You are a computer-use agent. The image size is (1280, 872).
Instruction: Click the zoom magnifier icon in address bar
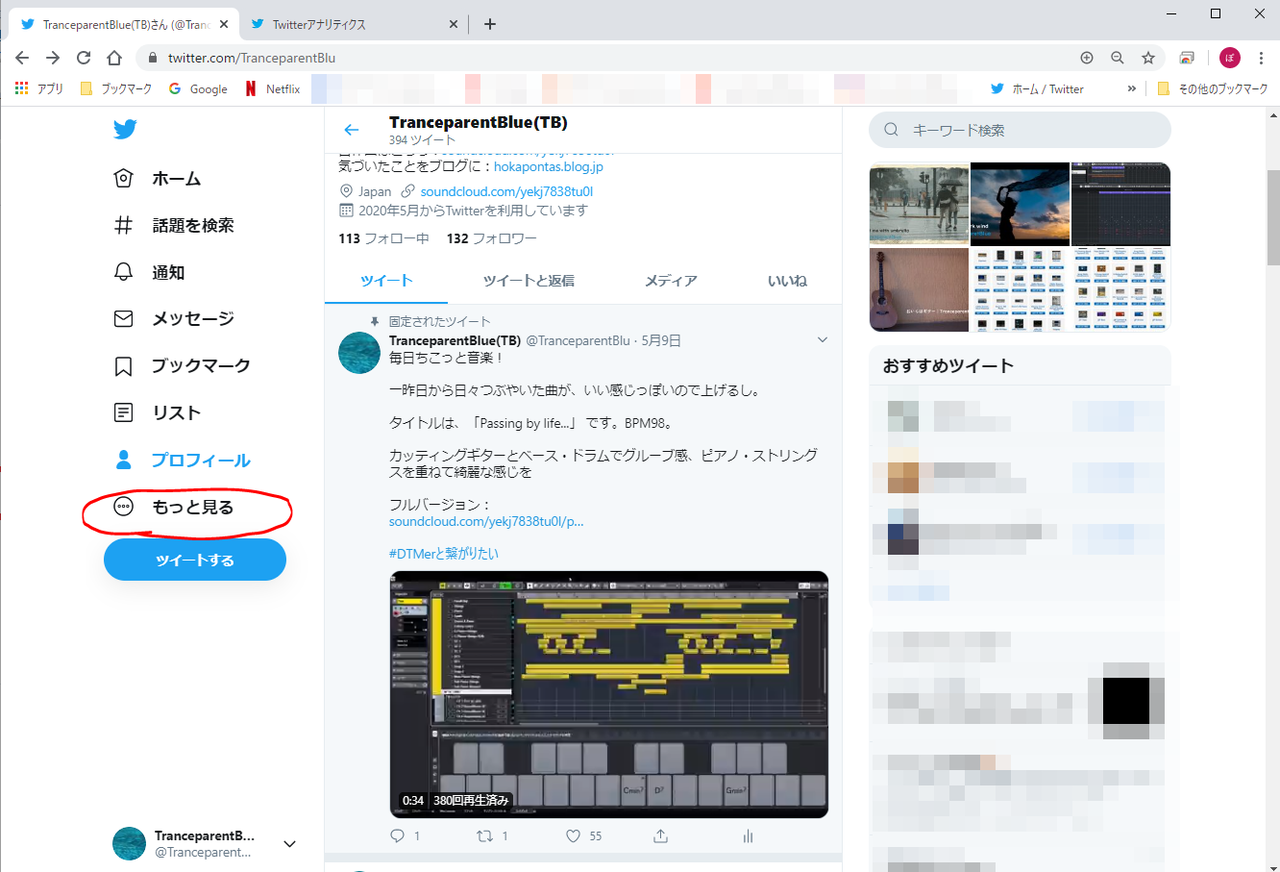[1118, 58]
